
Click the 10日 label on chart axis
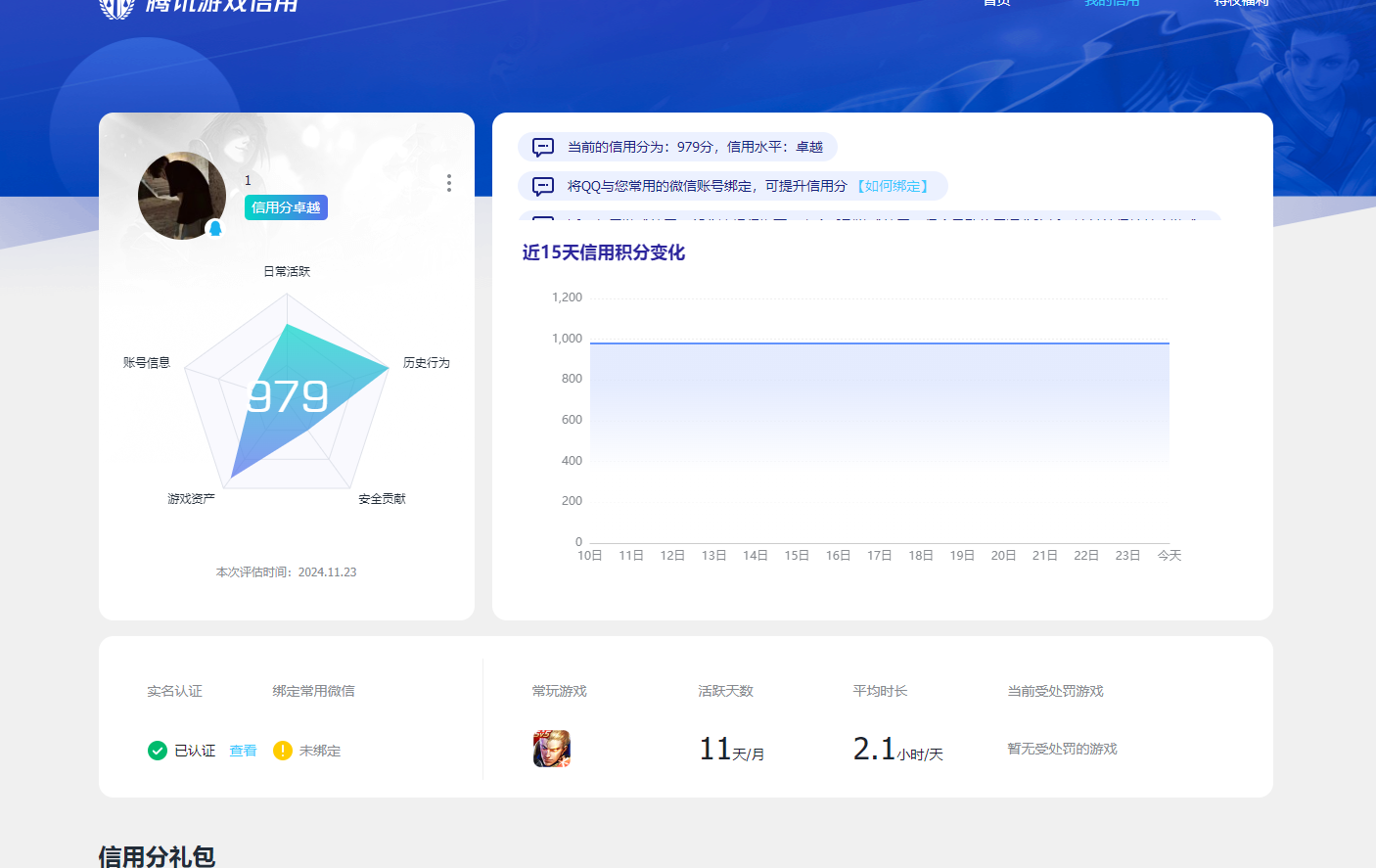[590, 555]
